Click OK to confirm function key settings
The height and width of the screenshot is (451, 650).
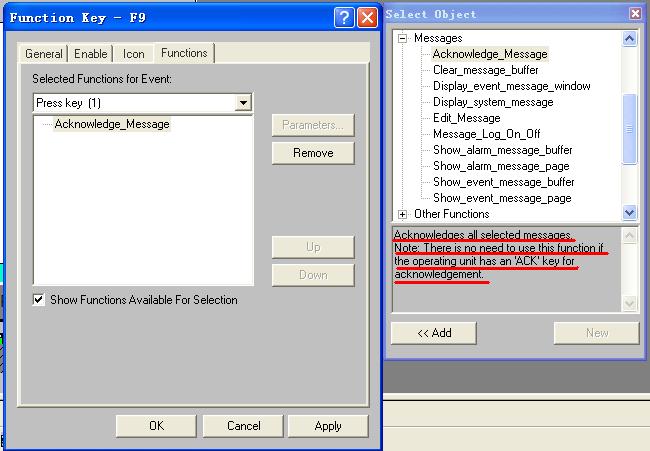point(156,425)
